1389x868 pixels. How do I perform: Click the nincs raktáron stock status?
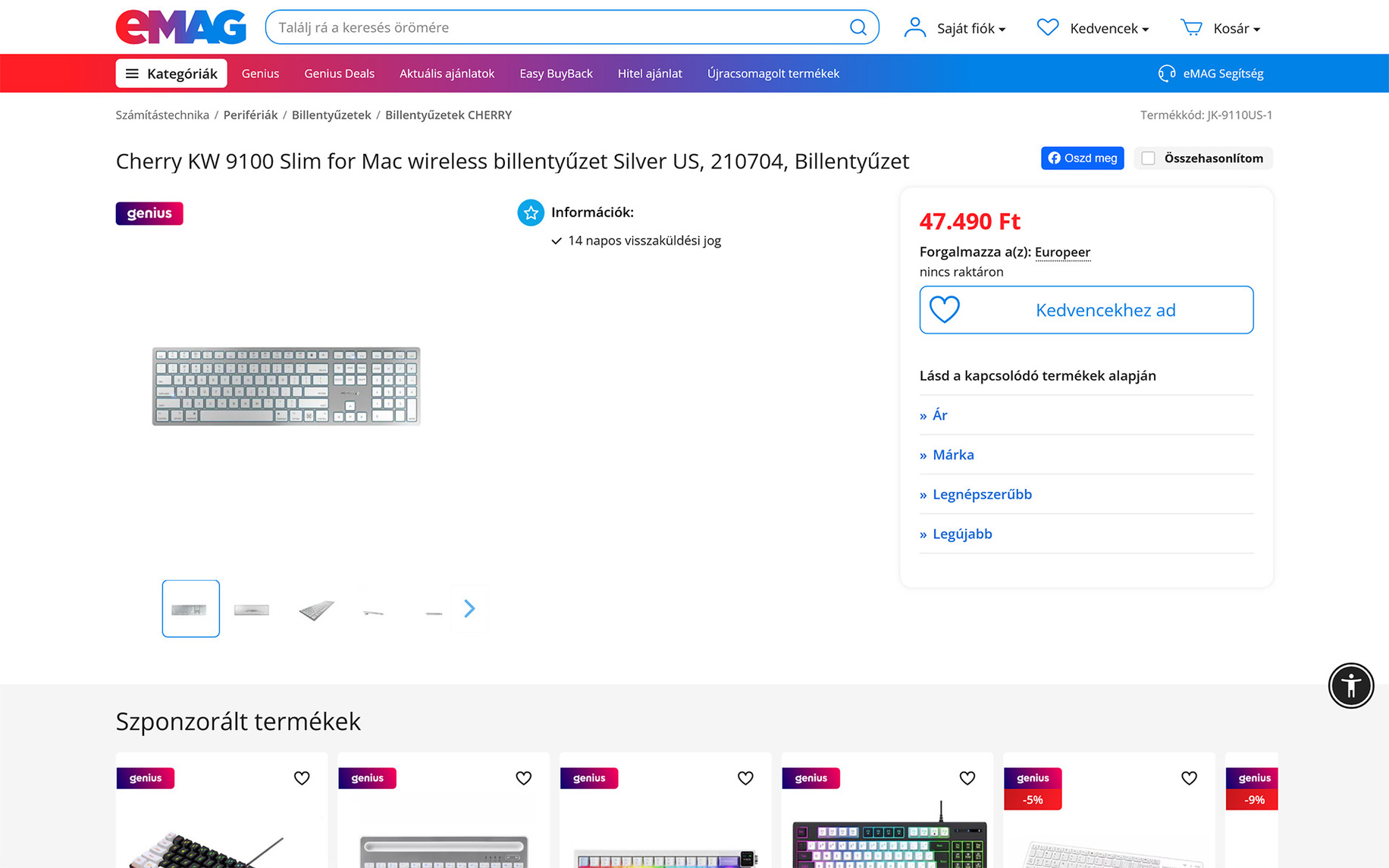point(961,271)
